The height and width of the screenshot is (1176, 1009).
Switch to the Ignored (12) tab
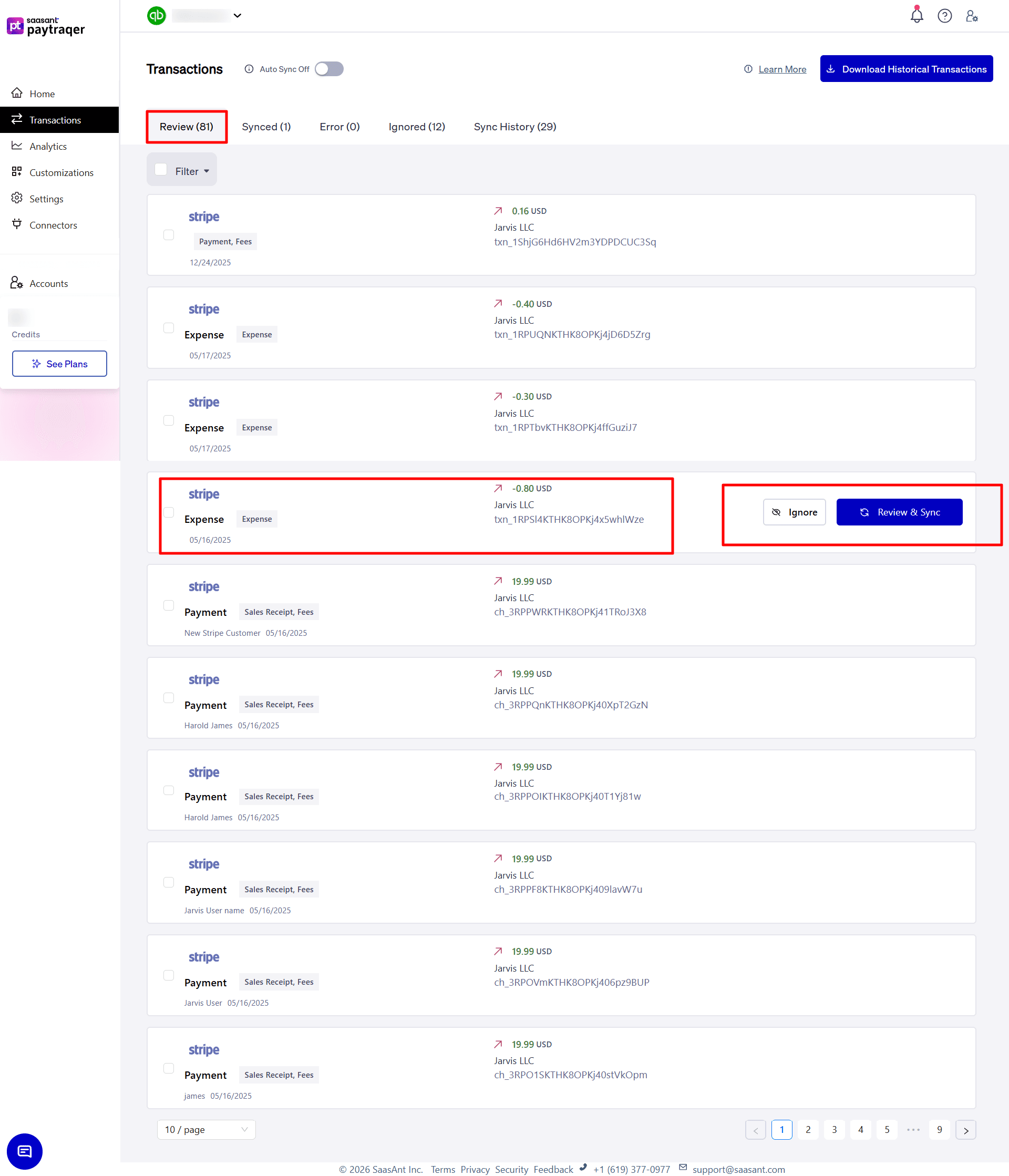pos(417,127)
